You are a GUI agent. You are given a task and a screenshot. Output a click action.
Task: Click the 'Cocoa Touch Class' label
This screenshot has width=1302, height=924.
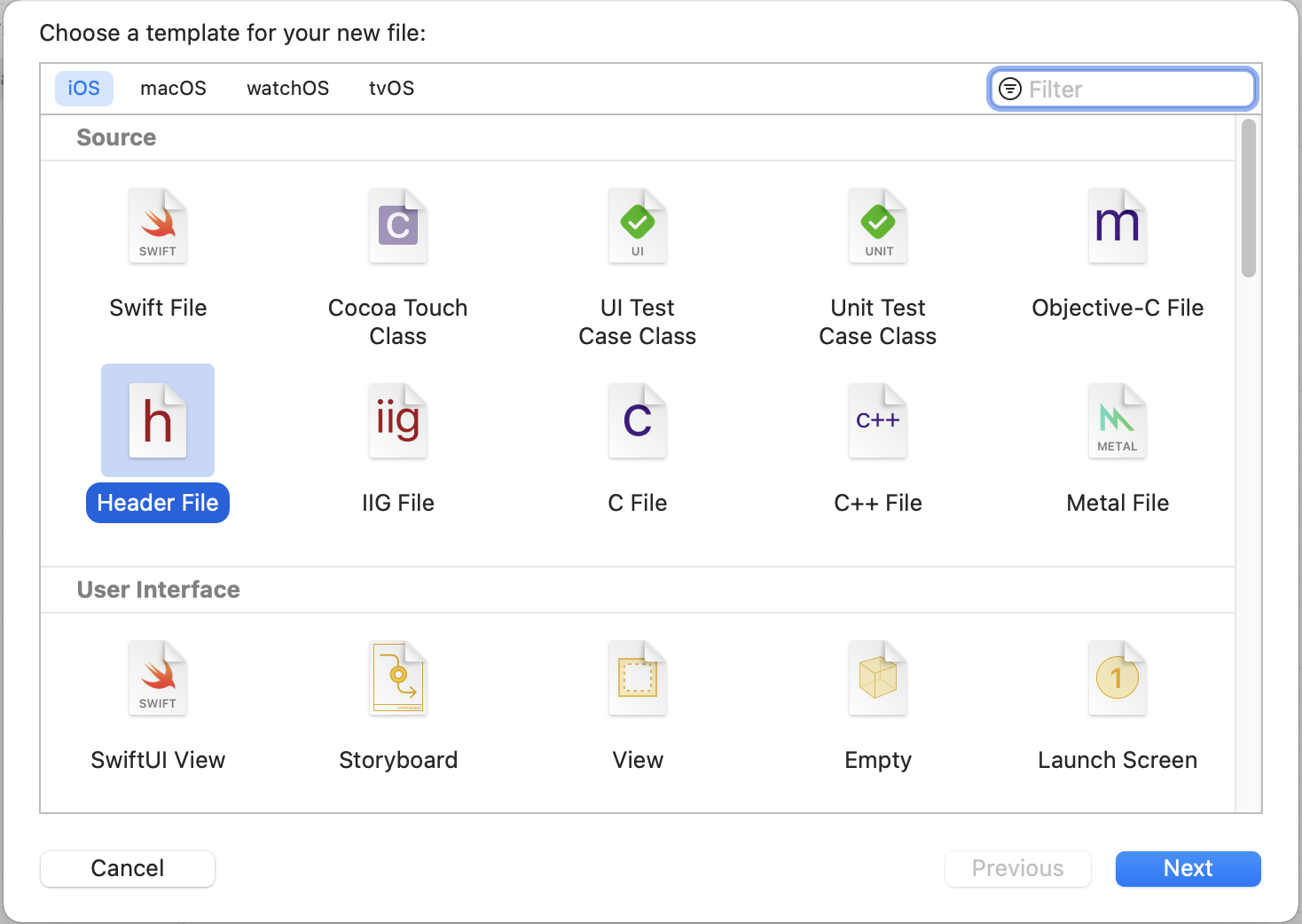[x=398, y=322]
